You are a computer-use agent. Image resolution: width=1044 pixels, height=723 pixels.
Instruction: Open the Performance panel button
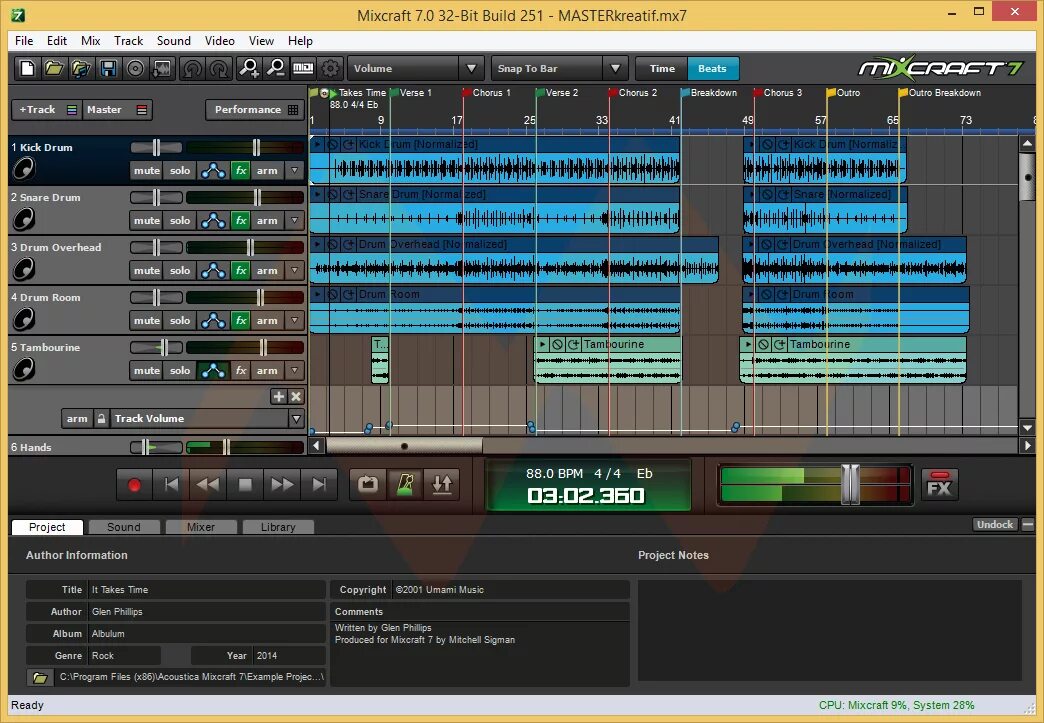click(255, 110)
